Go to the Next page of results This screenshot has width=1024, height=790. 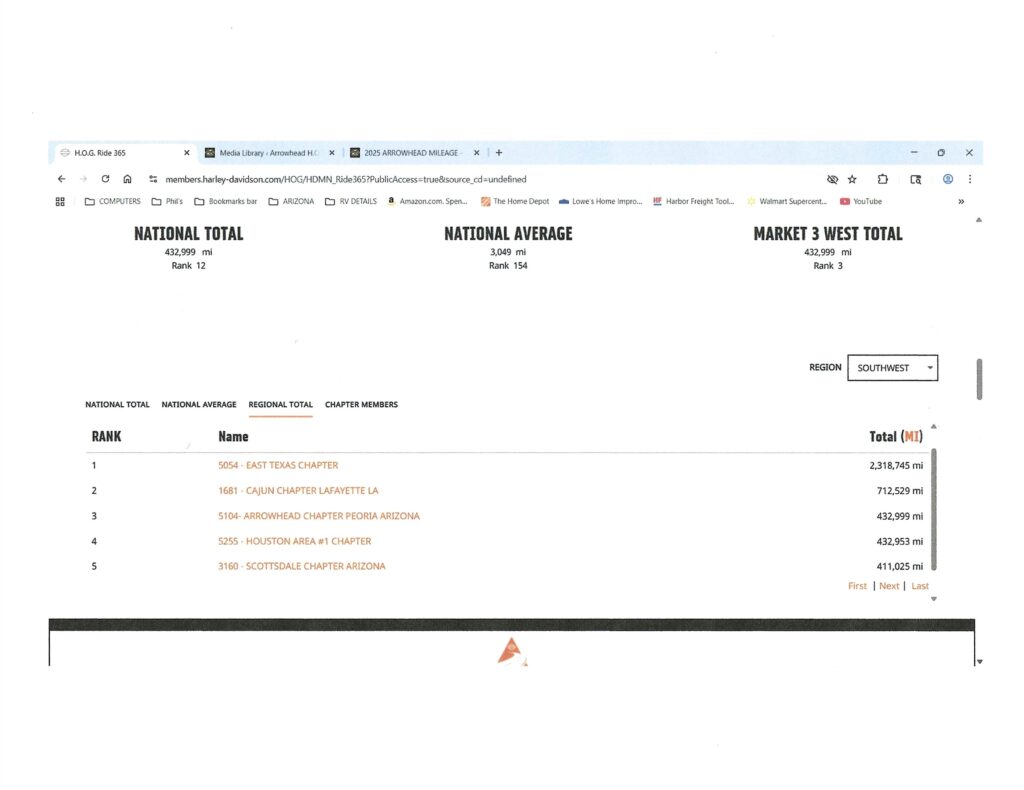click(x=889, y=586)
